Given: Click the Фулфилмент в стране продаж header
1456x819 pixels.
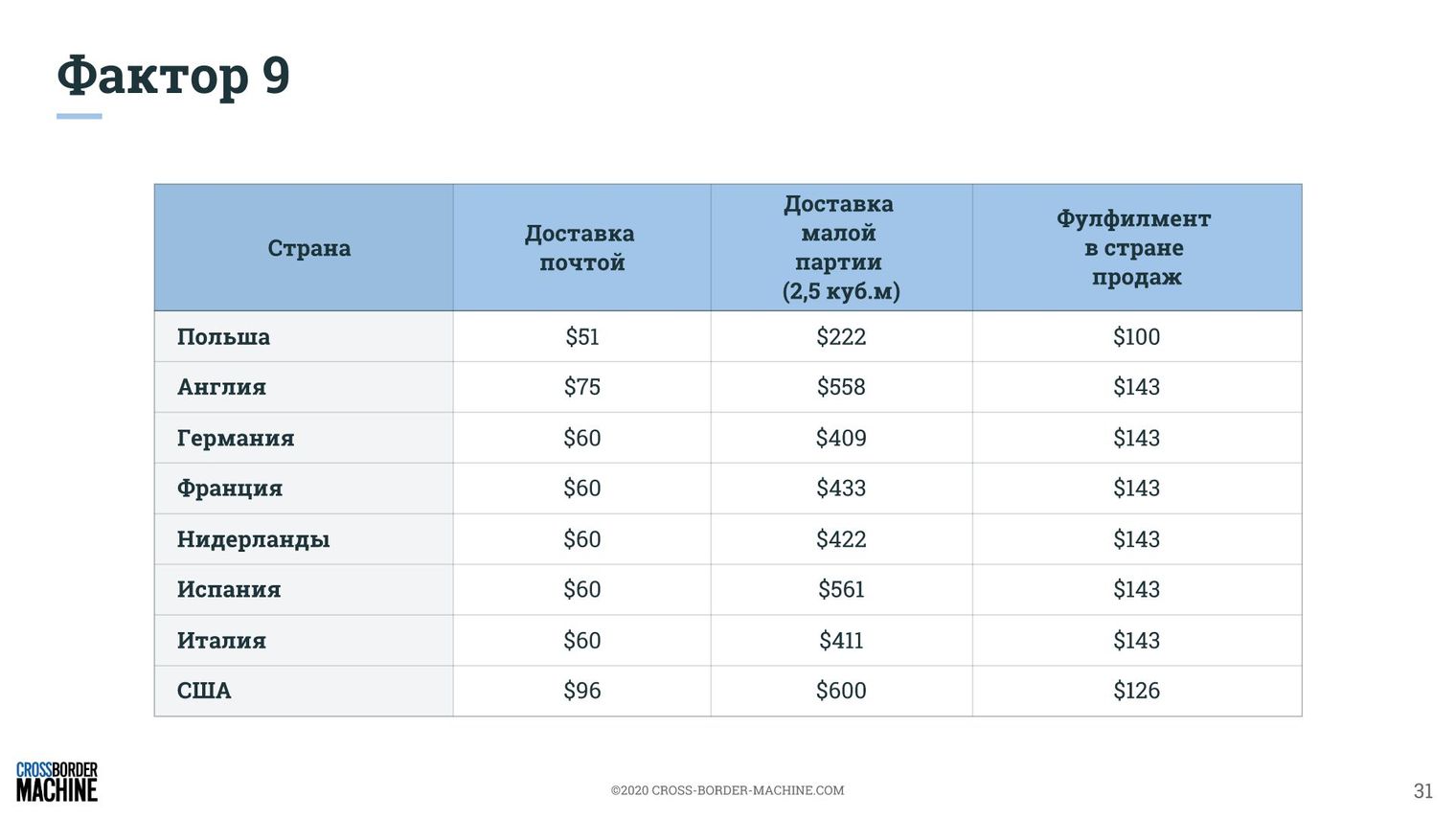Looking at the screenshot, I should click(1135, 248).
